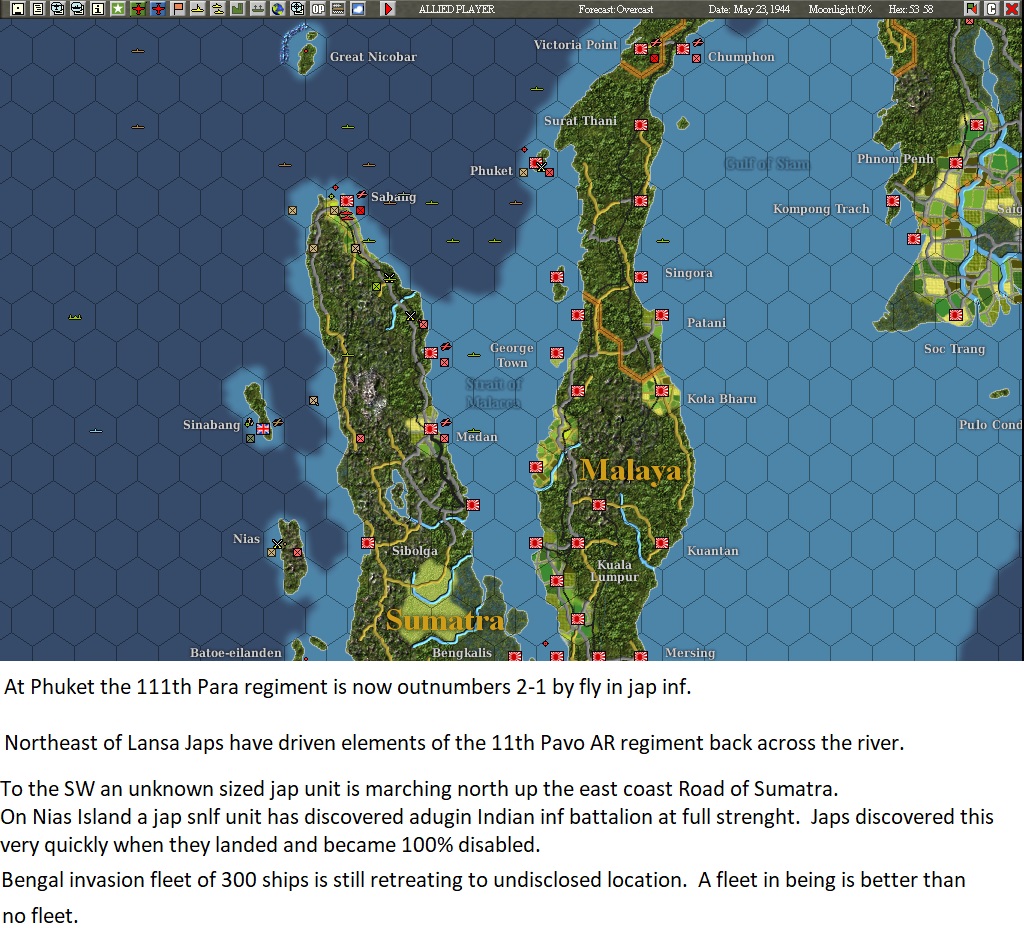
Task: Click the 'Strait of Malacca' label
Action: (494, 393)
